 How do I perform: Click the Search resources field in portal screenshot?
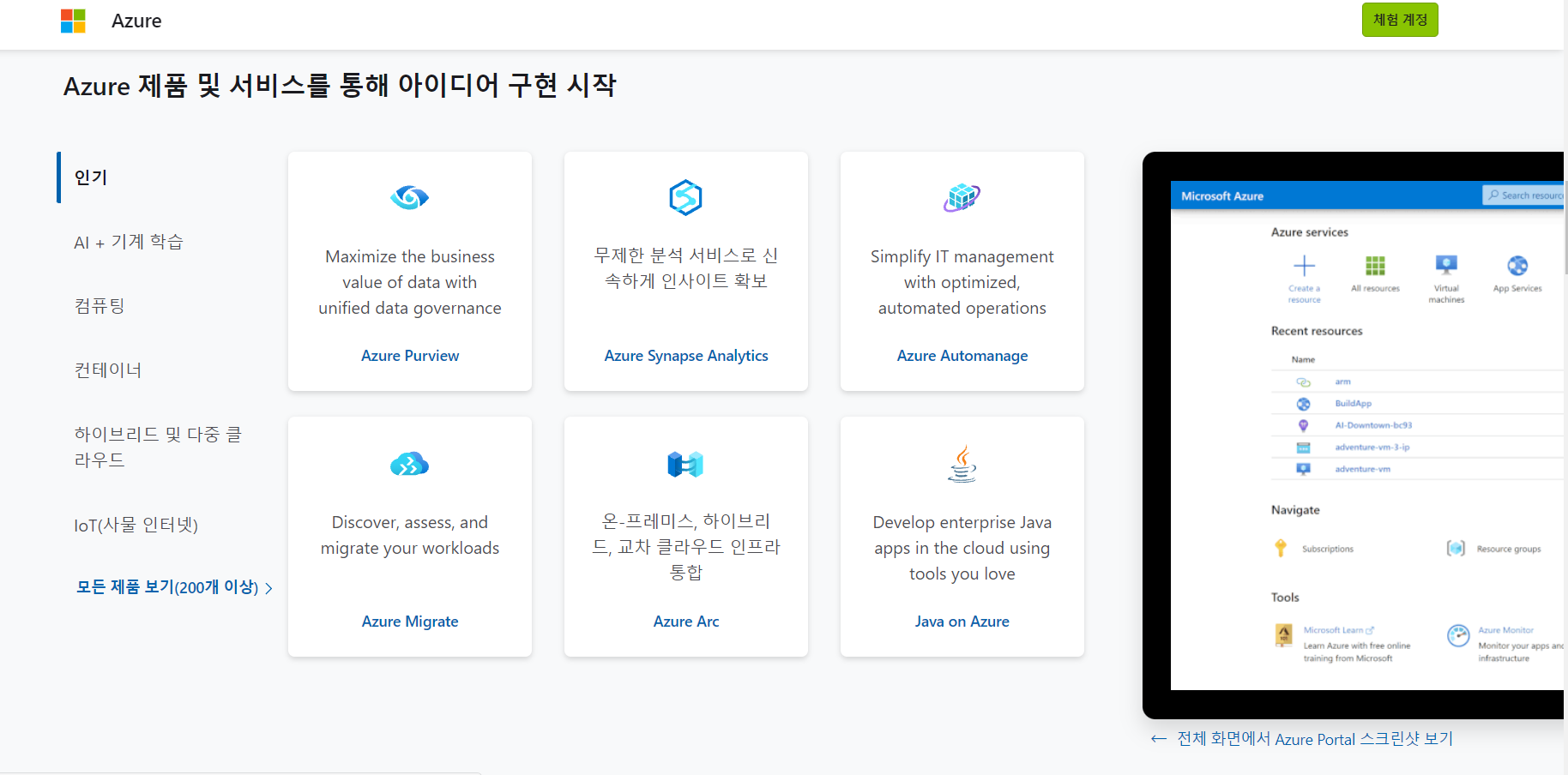[x=1523, y=195]
